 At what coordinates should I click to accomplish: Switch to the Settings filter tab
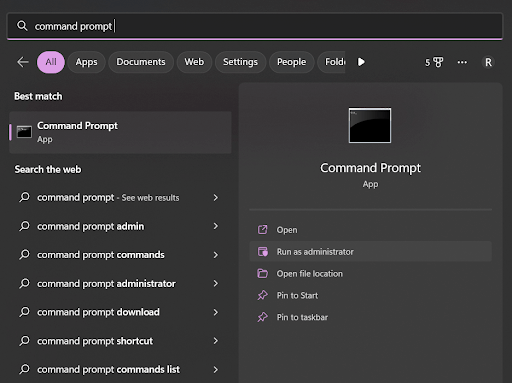[x=240, y=62]
